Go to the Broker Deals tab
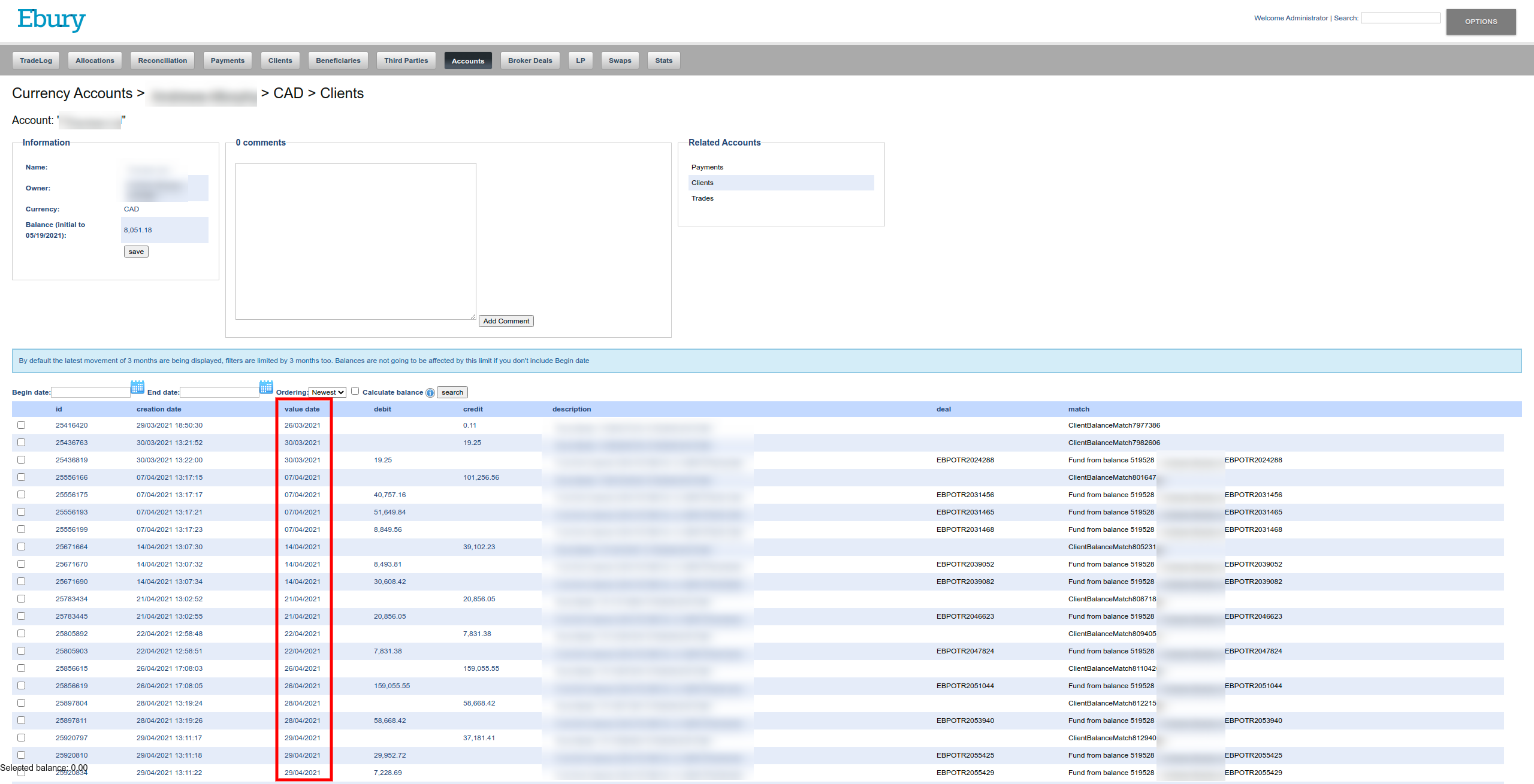Screen dimensions: 1534x784 click(530, 60)
